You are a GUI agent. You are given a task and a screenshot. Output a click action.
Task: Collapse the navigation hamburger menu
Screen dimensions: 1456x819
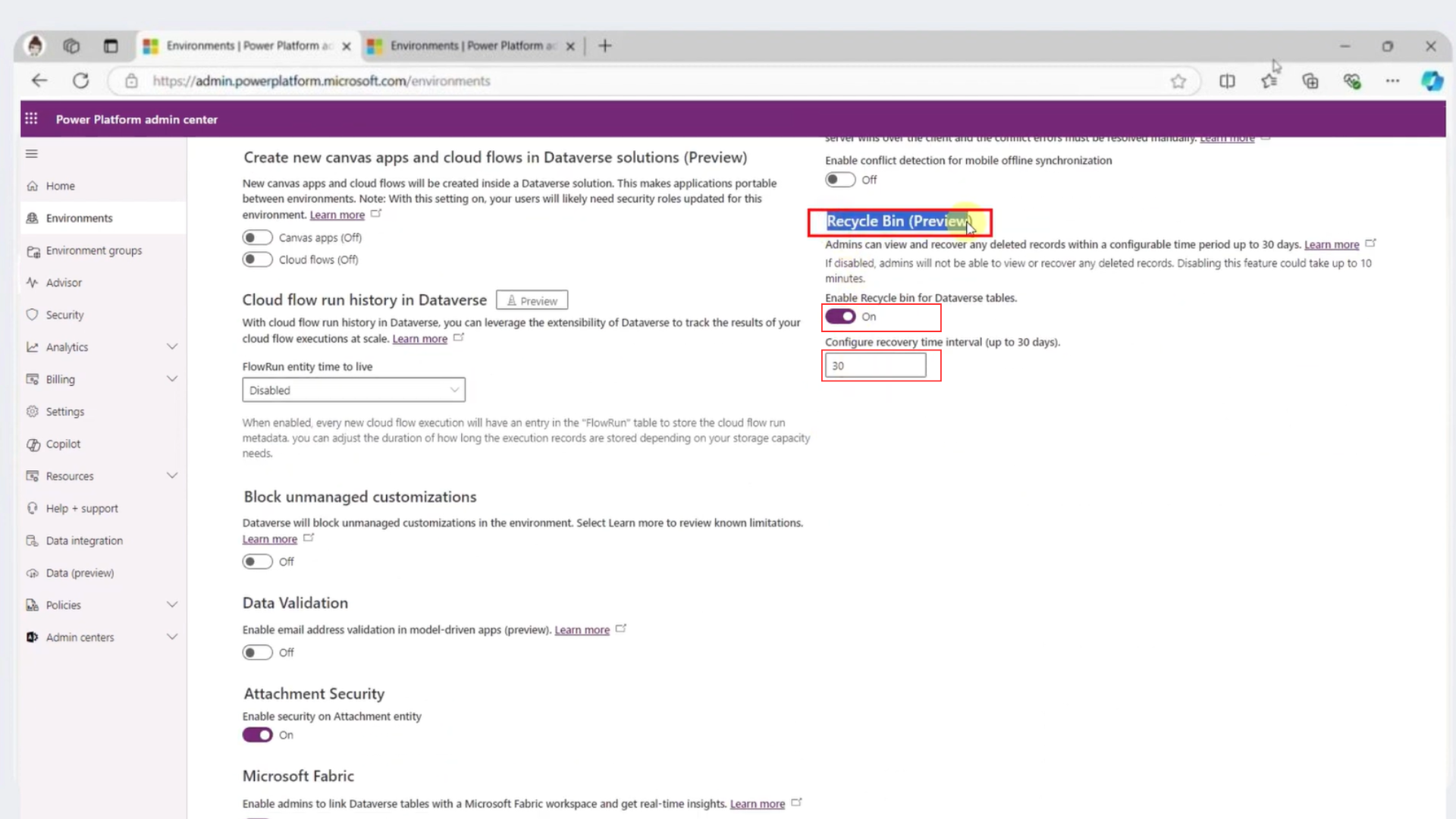point(31,154)
